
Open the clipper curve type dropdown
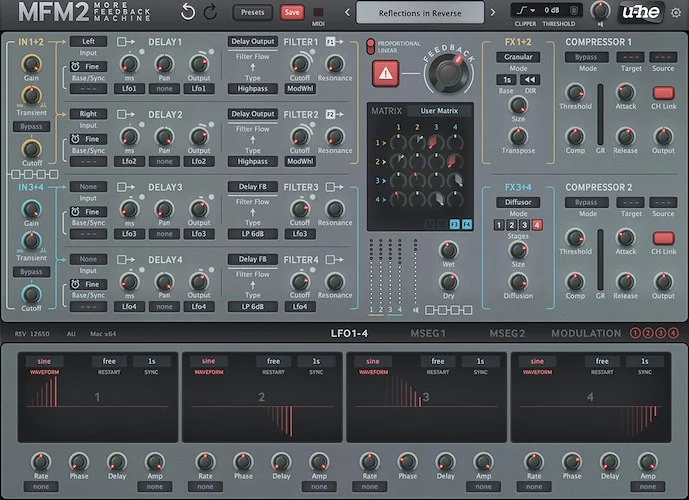tap(525, 10)
